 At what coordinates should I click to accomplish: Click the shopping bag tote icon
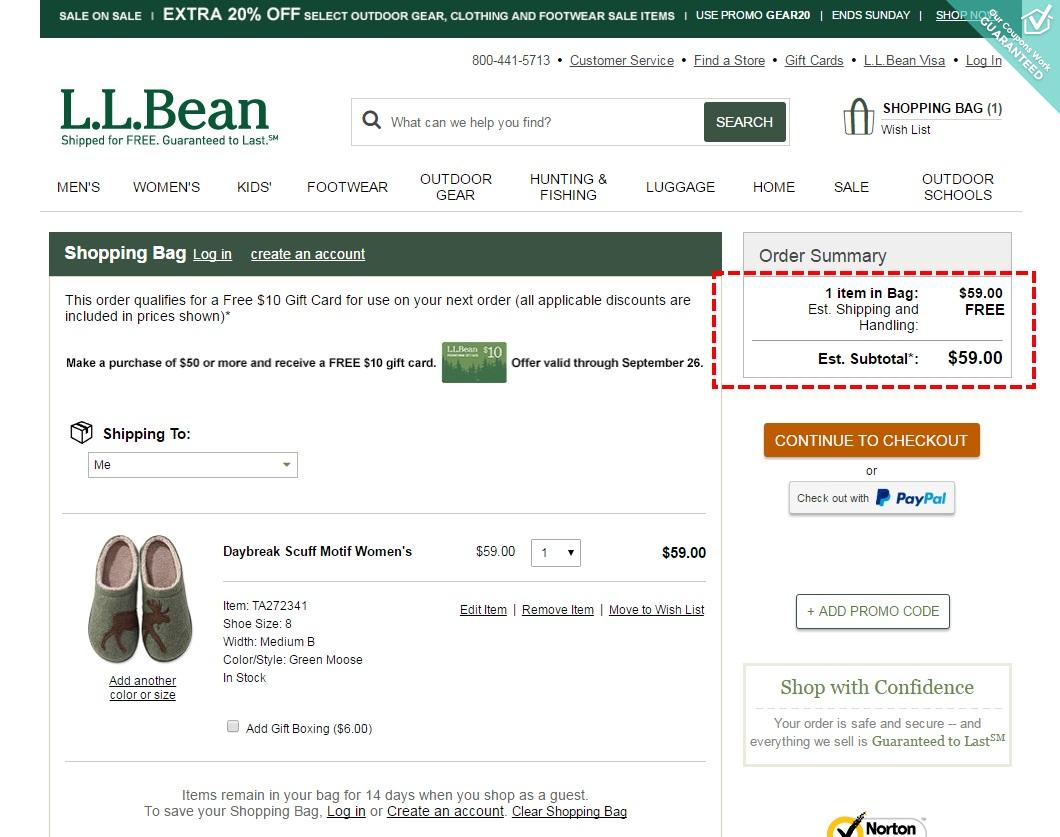(858, 117)
